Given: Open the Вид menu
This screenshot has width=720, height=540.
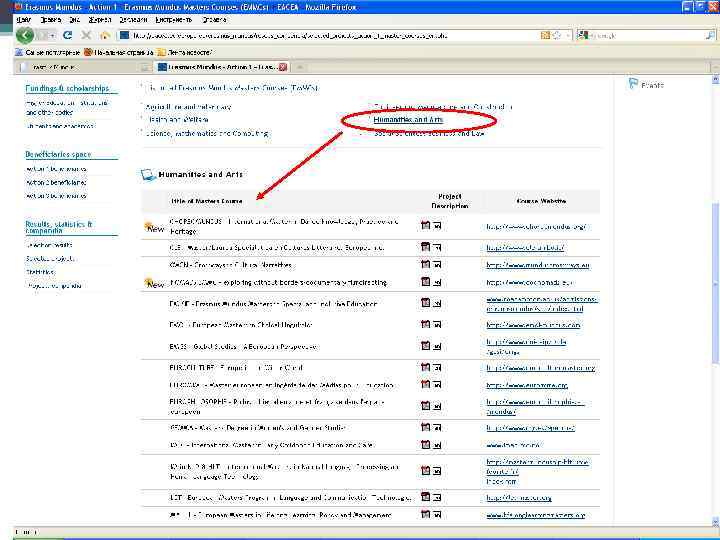Looking at the screenshot, I should 74,20.
